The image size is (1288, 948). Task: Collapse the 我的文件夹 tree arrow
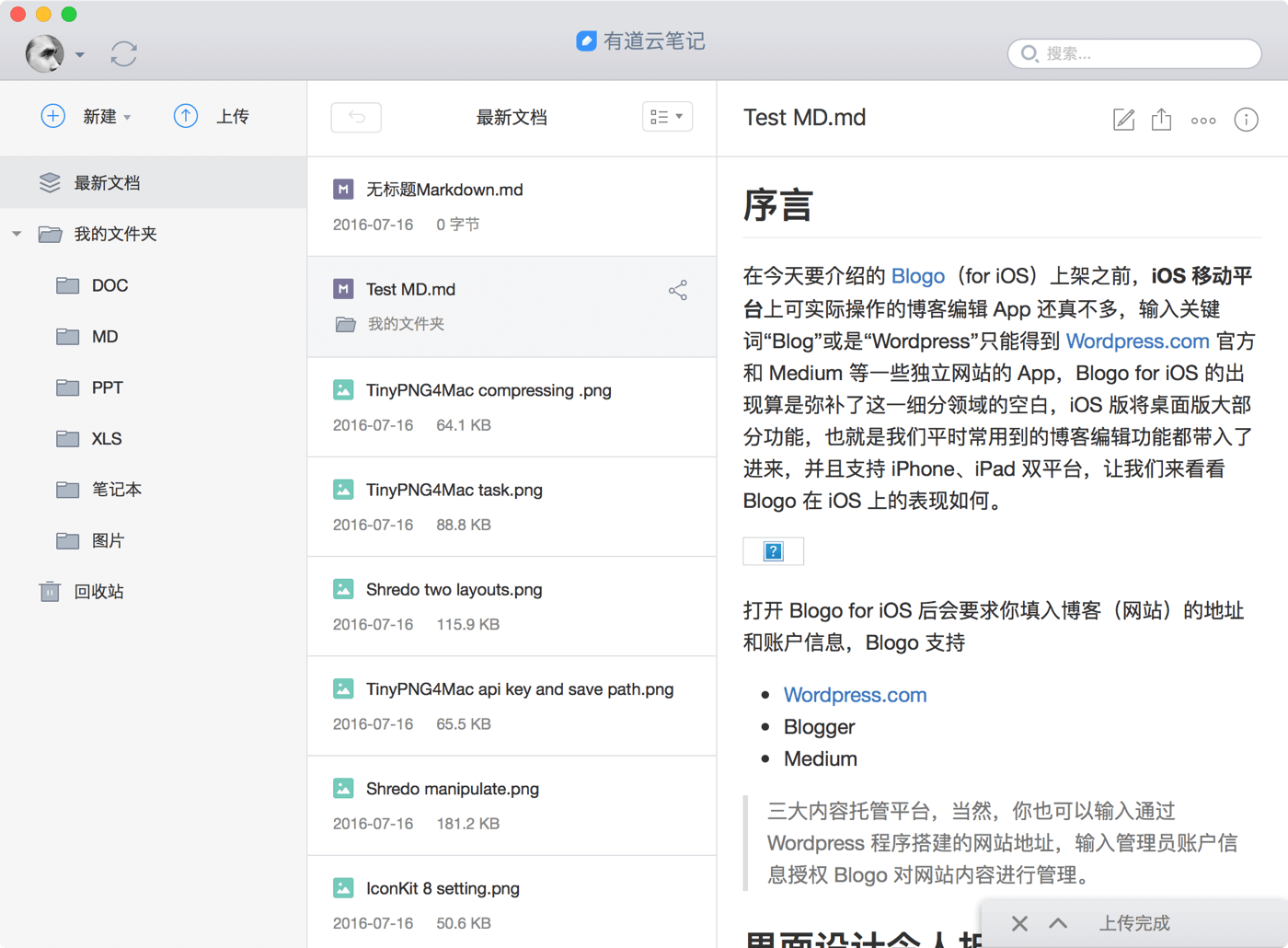tap(17, 234)
